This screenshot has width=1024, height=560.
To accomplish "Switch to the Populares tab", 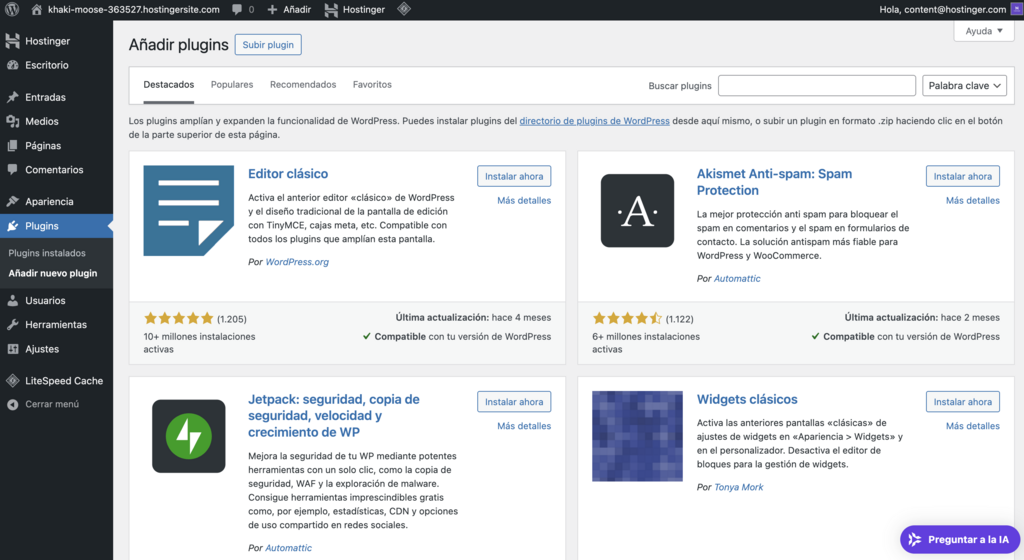I will click(232, 85).
